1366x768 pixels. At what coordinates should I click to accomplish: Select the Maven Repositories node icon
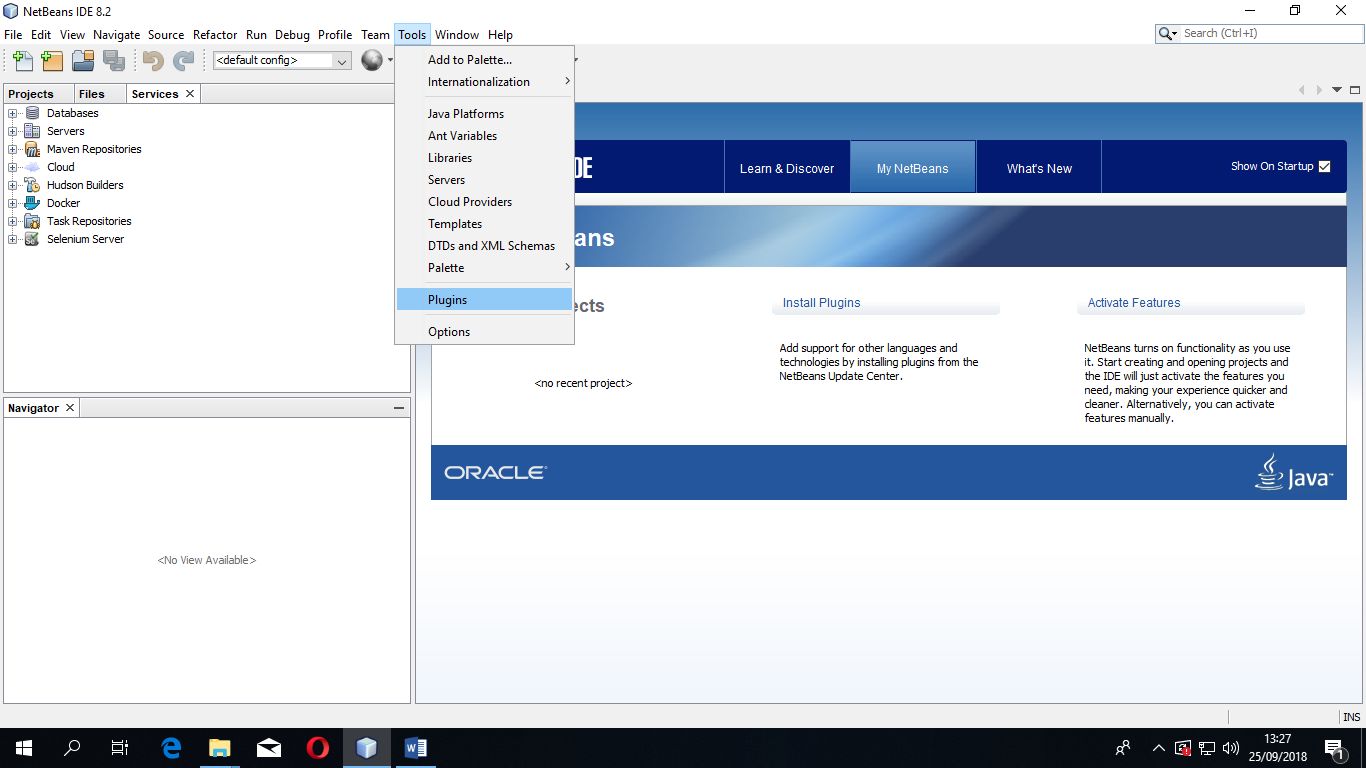click(x=32, y=149)
